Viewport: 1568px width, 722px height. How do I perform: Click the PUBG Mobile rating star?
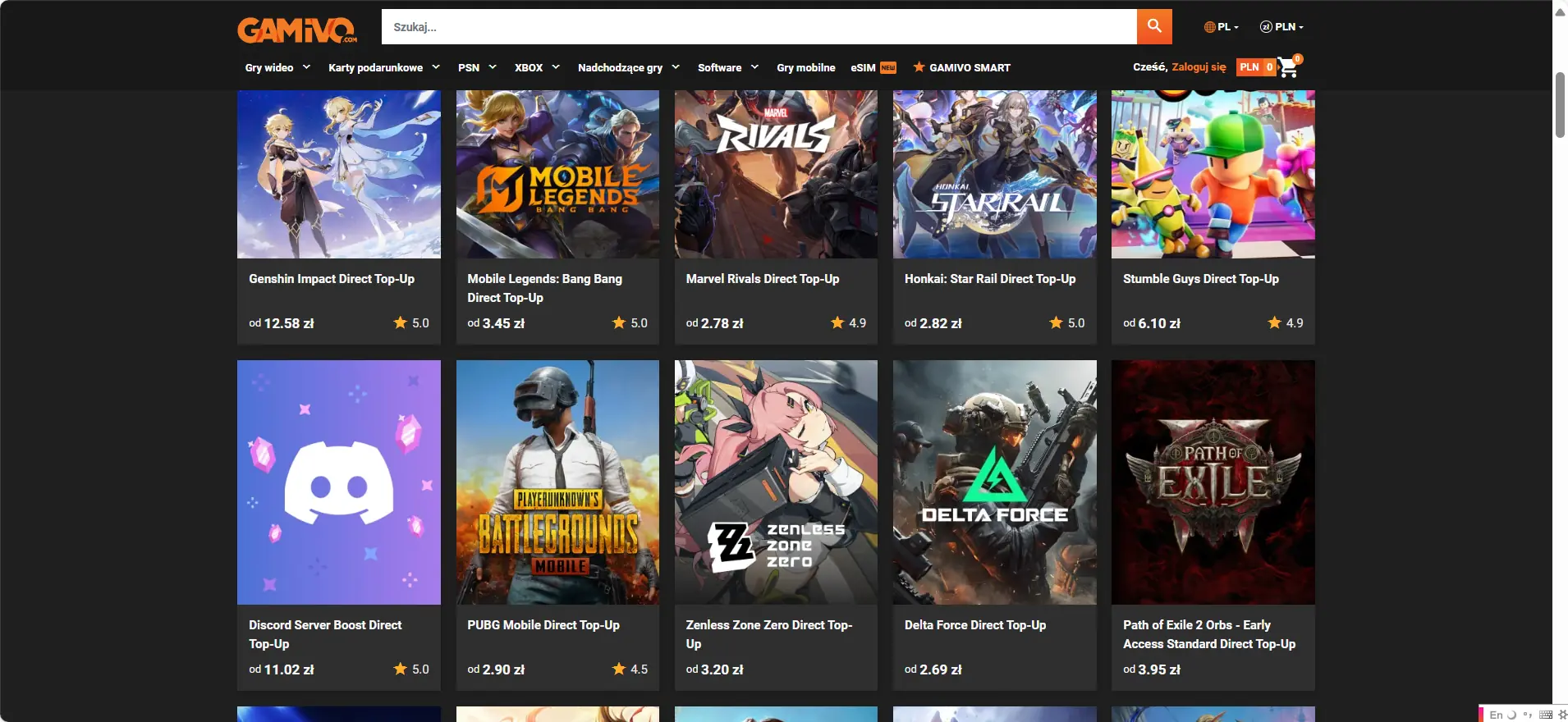[619, 669]
